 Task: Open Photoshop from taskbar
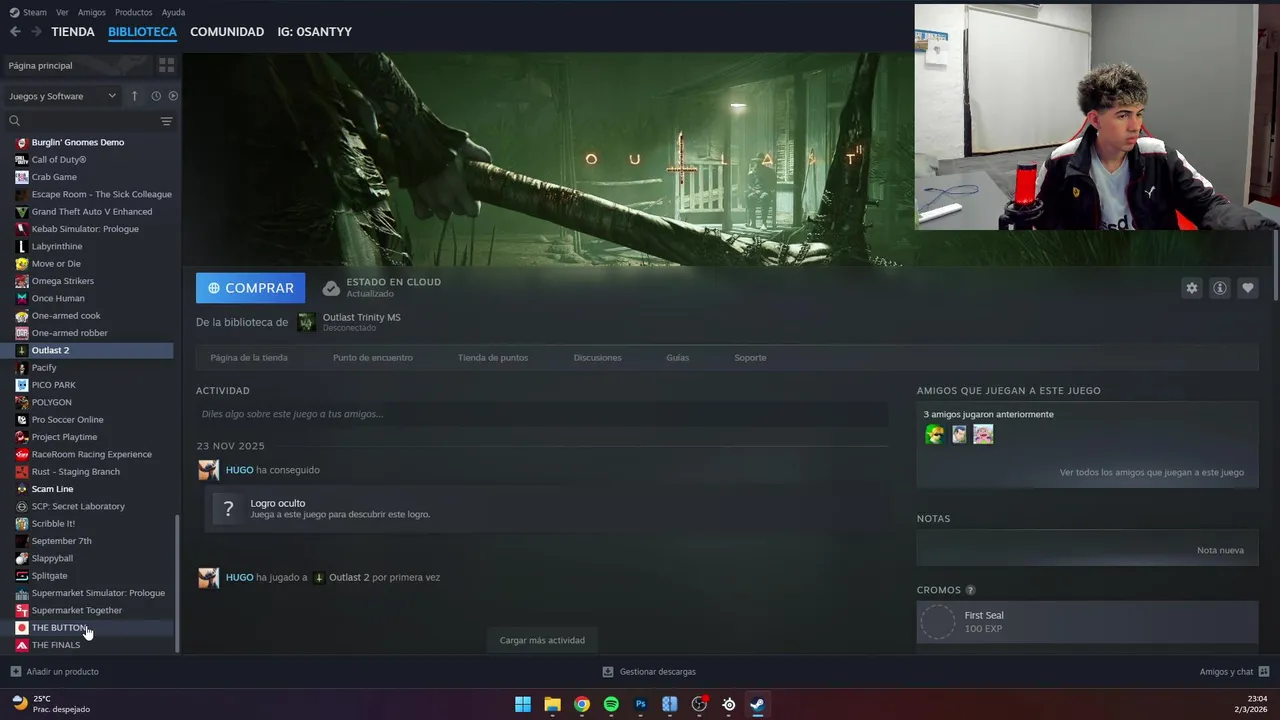click(641, 704)
